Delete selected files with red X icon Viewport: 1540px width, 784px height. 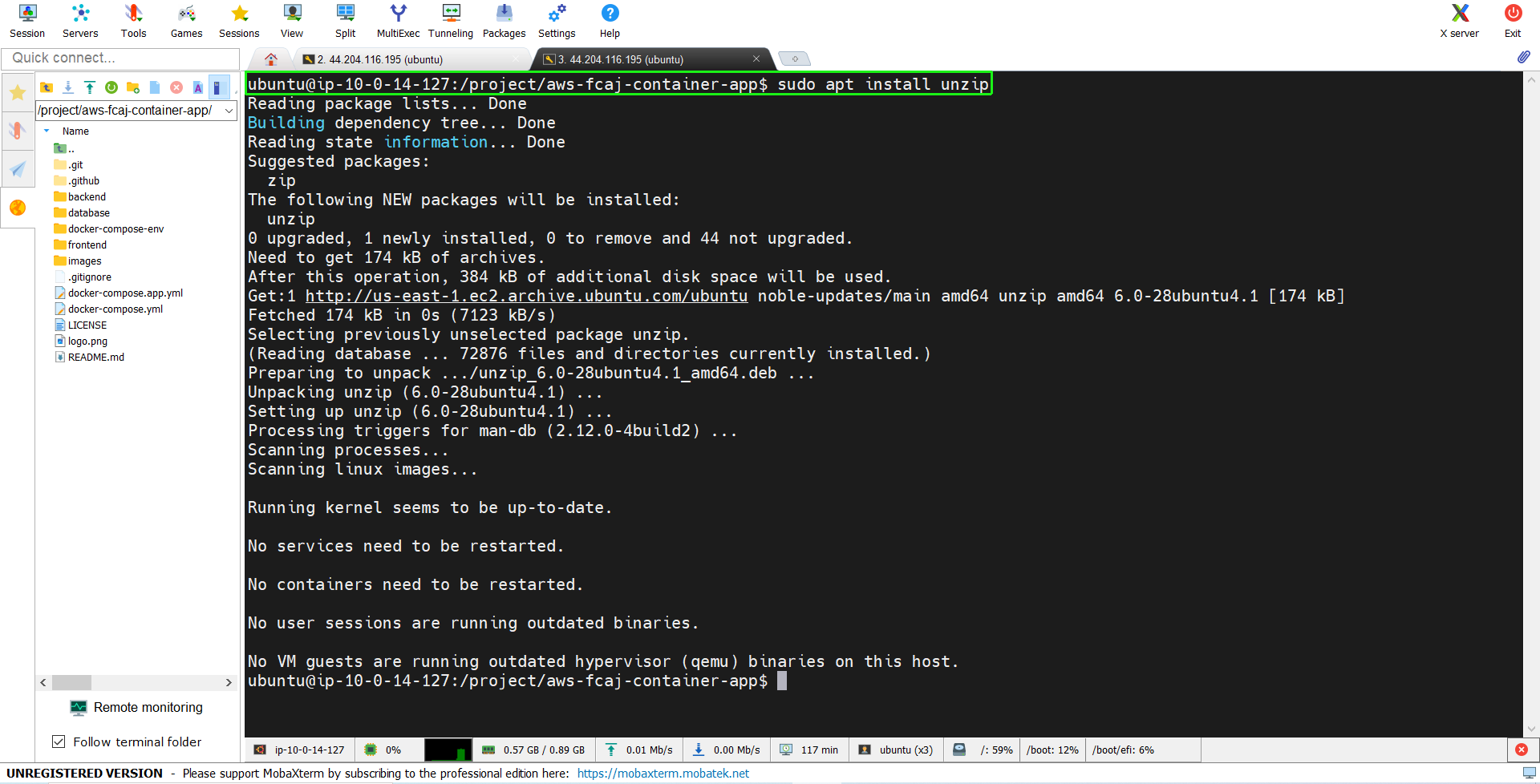(x=176, y=87)
